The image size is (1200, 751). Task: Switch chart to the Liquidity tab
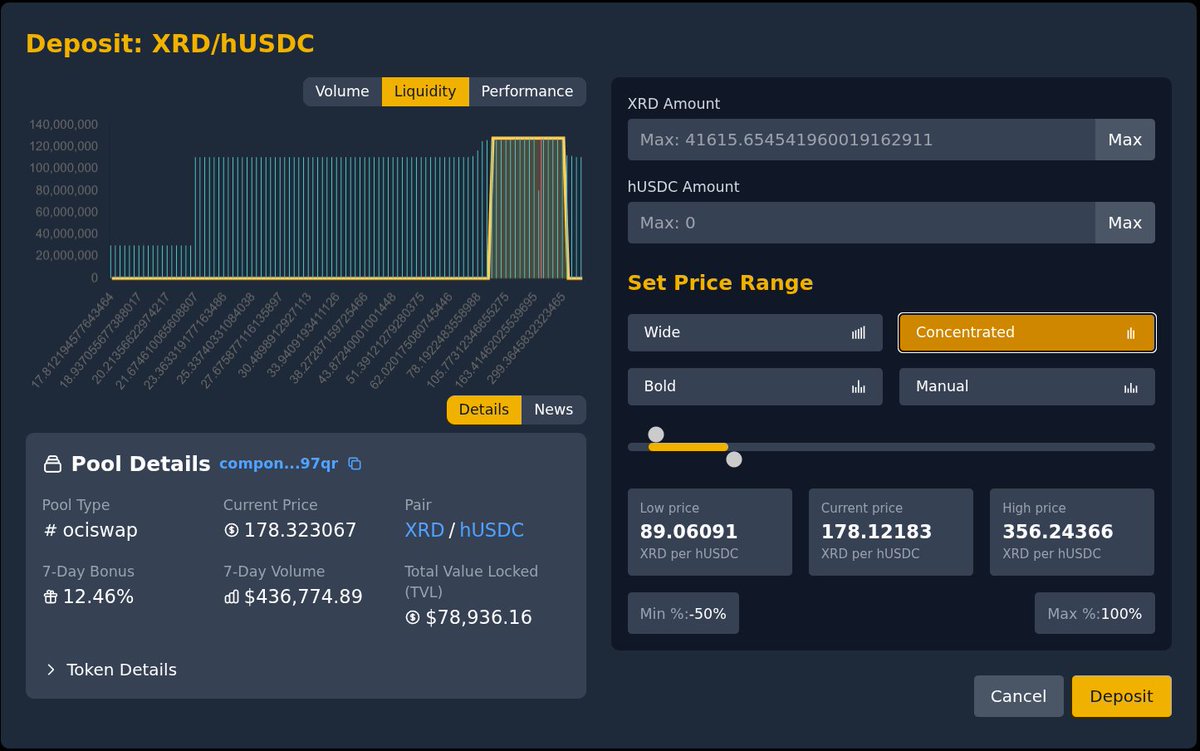click(425, 91)
